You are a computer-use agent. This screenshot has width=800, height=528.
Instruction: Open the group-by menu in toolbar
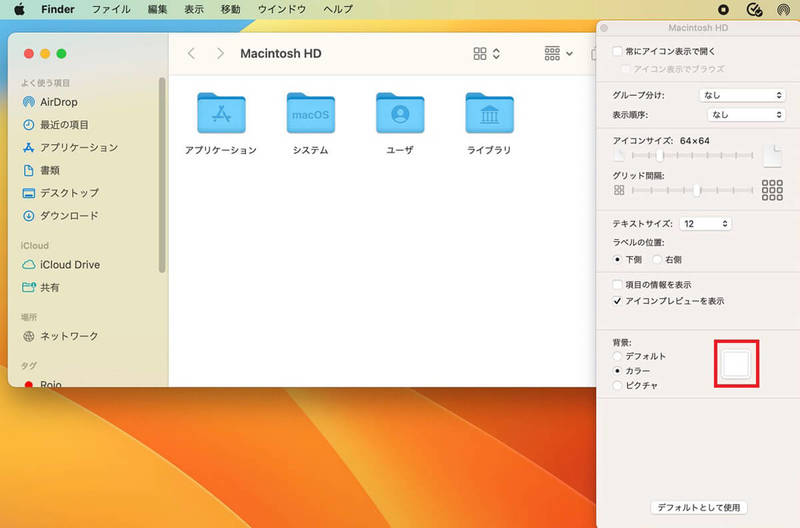pyautogui.click(x=559, y=53)
